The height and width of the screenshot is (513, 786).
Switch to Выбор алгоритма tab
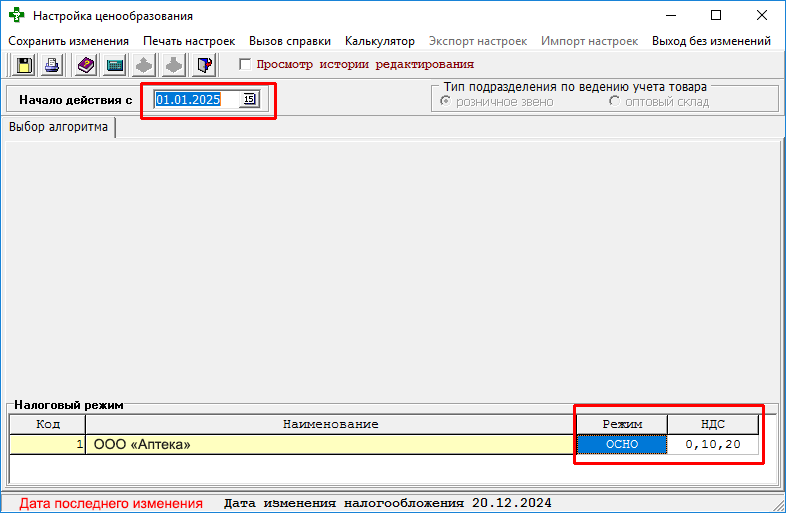click(x=59, y=127)
